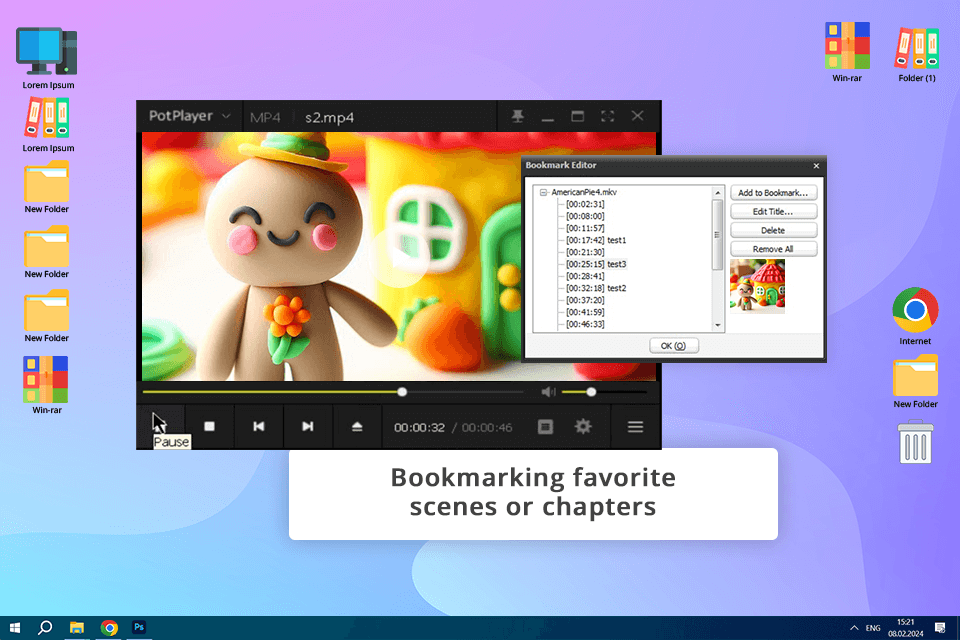Toggle PotPlayer fullscreen mode icon
Viewport: 960px width, 640px height.
click(607, 116)
